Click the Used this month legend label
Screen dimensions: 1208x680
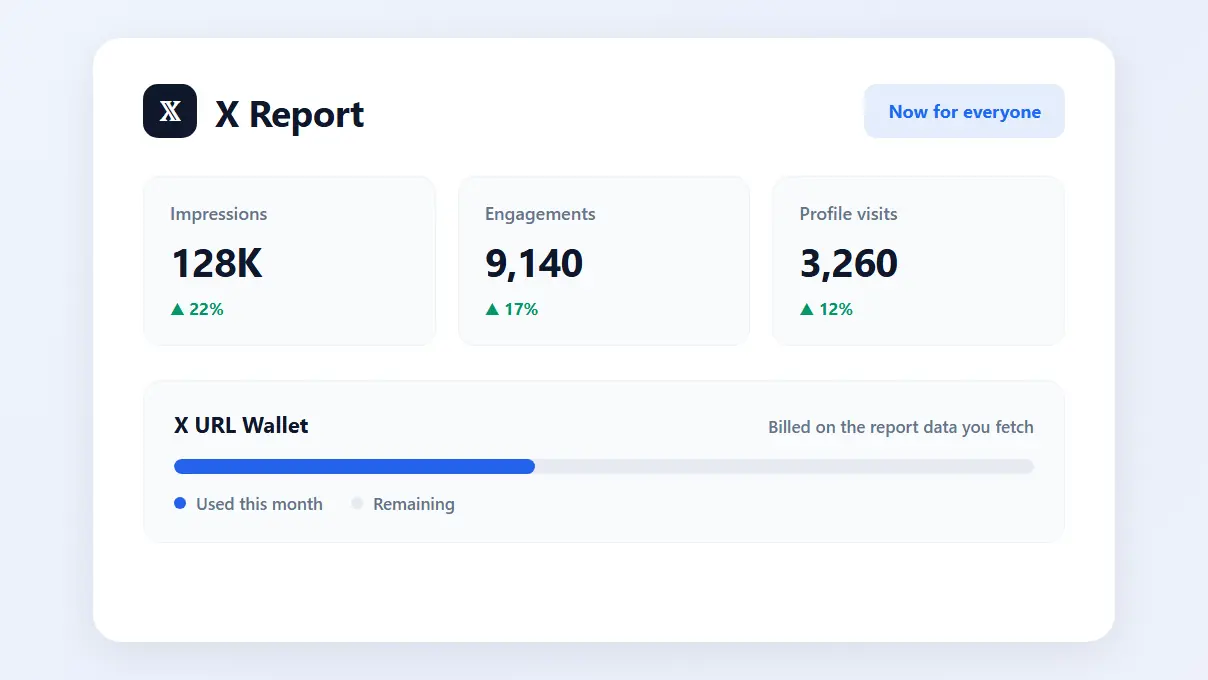(x=259, y=504)
